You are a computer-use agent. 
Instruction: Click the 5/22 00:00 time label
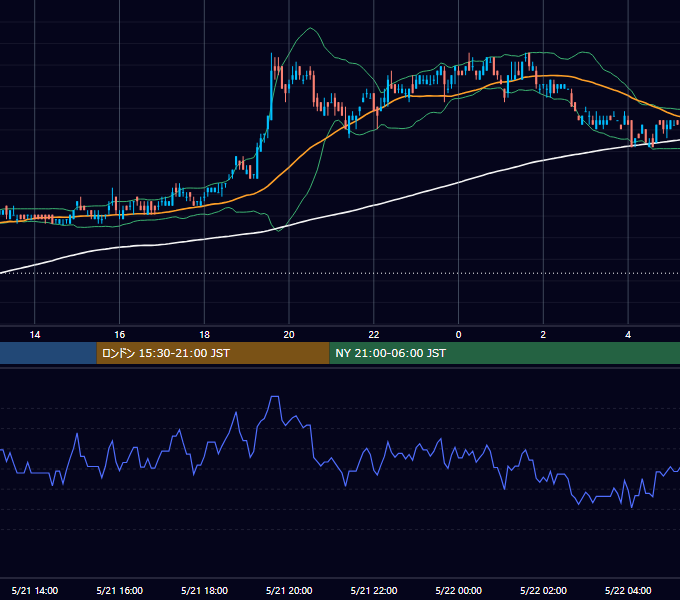click(x=458, y=590)
